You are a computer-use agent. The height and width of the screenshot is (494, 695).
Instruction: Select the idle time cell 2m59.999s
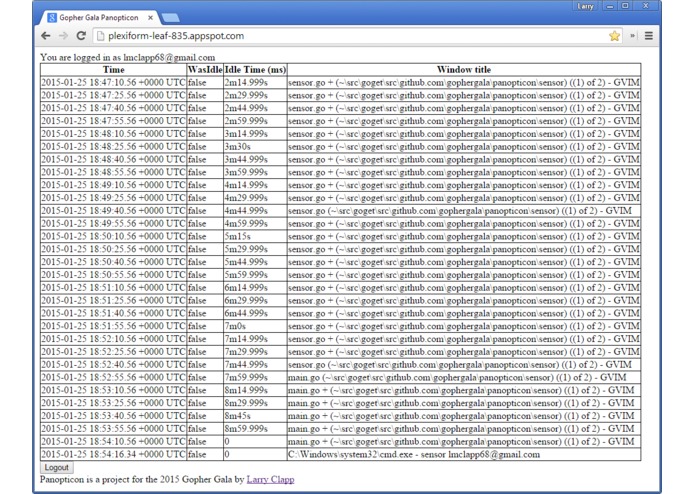pyautogui.click(x=255, y=121)
